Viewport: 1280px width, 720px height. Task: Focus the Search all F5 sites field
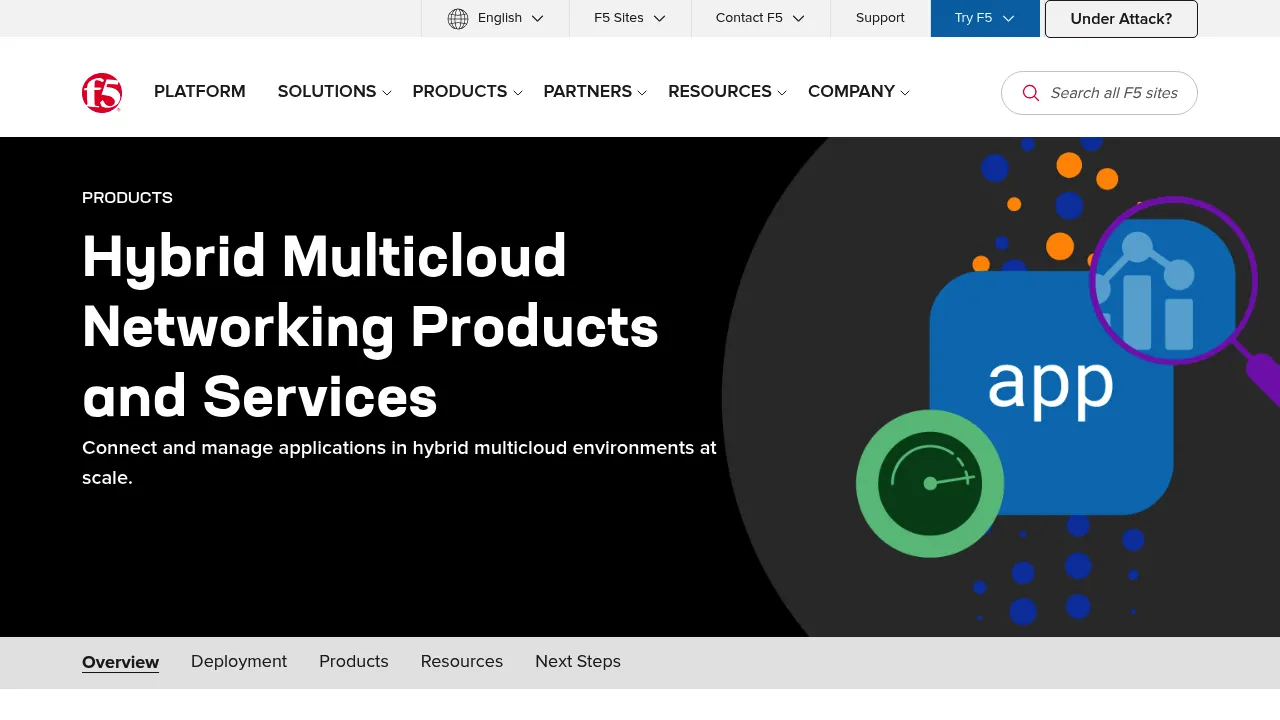pyautogui.click(x=1099, y=93)
